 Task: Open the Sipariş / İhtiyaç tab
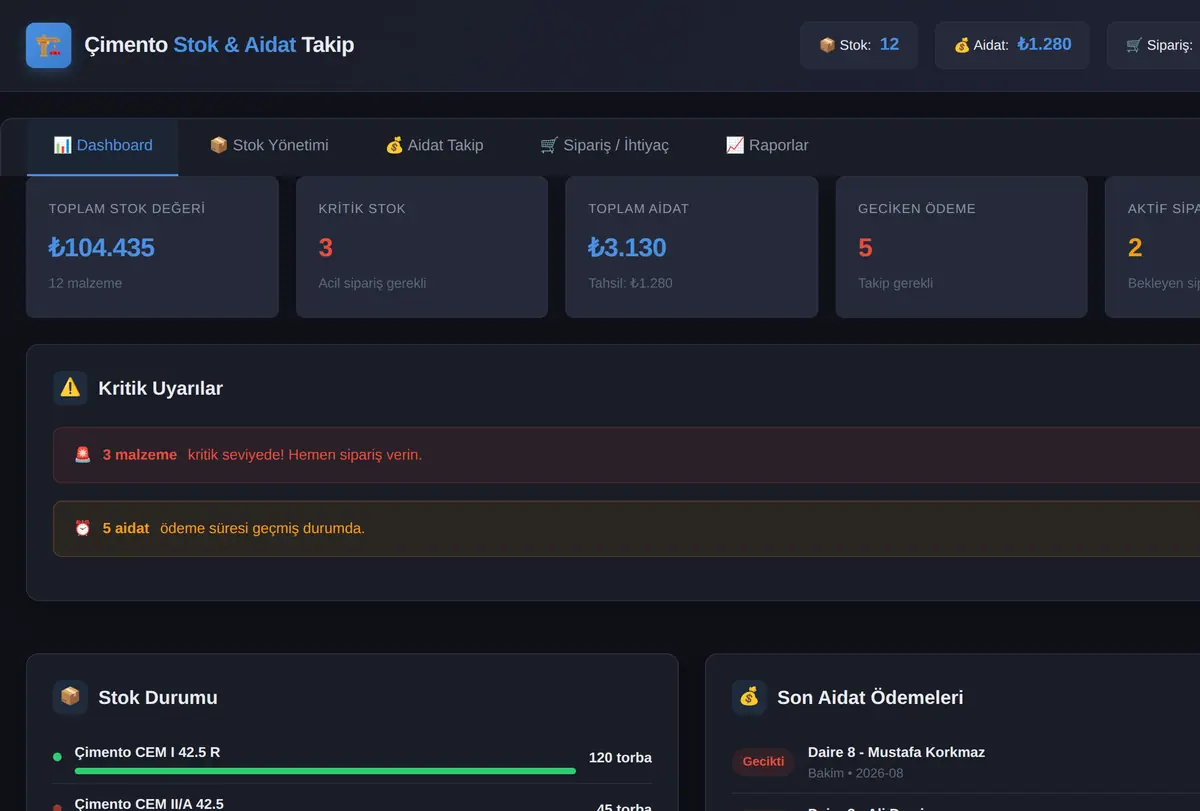click(x=604, y=146)
